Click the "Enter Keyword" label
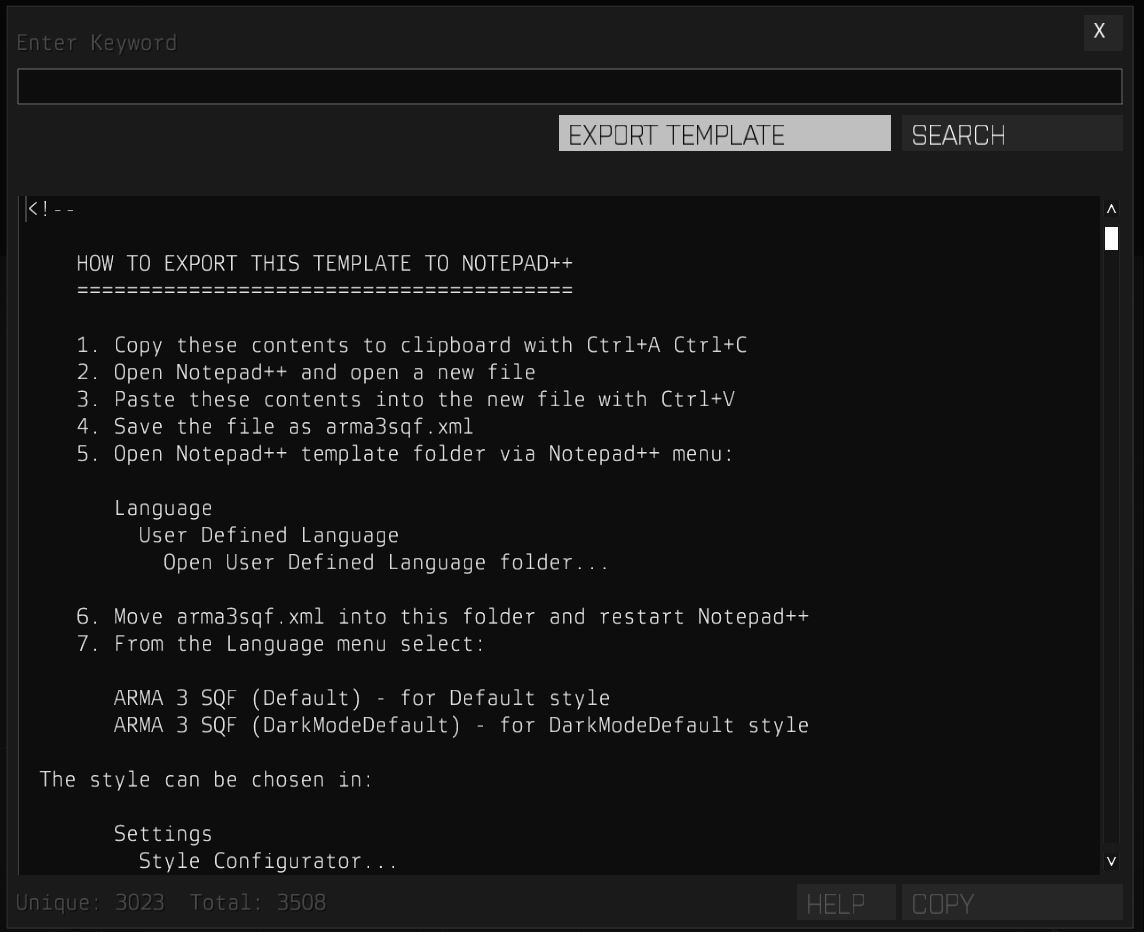The height and width of the screenshot is (932, 1144). (x=96, y=43)
